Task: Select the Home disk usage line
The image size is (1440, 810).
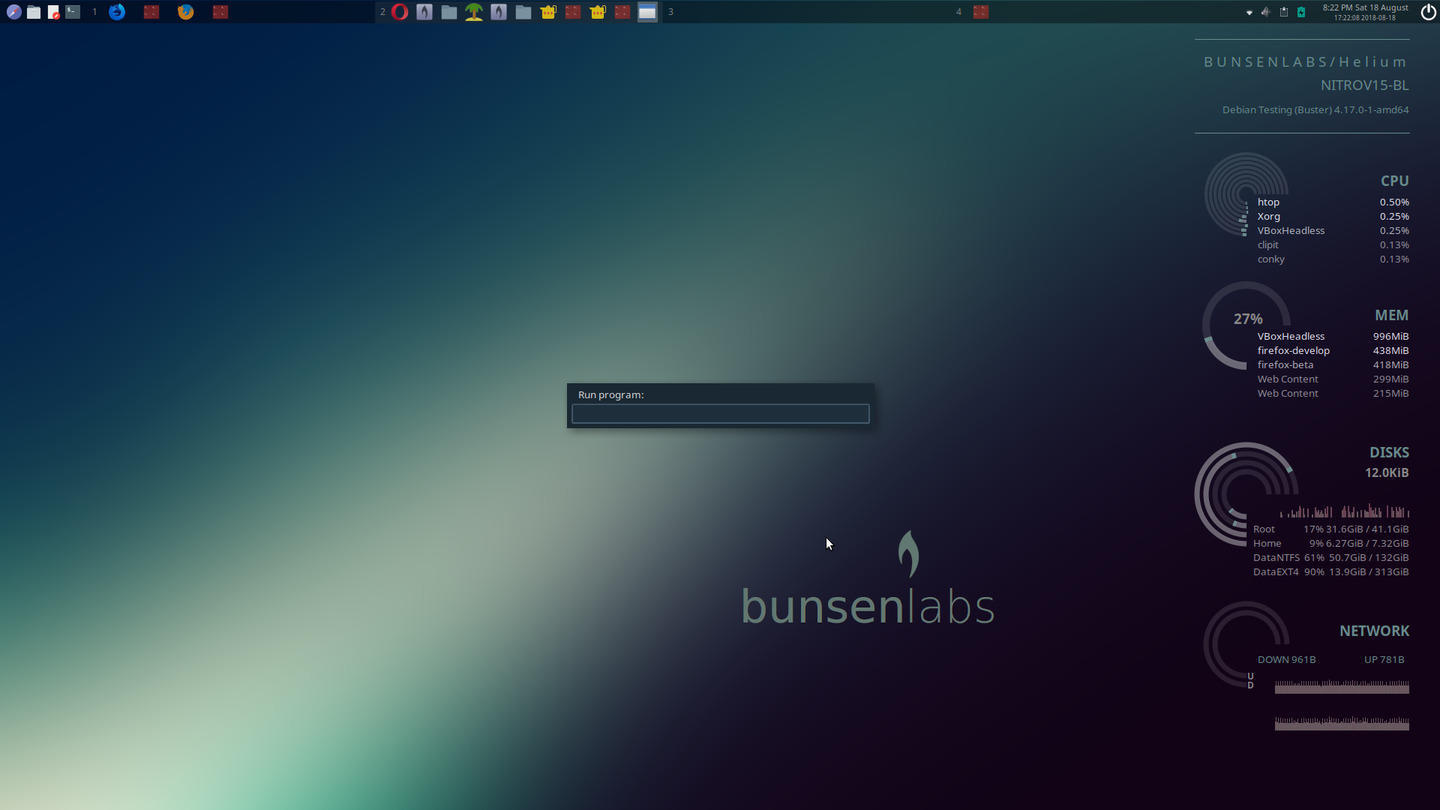Action: click(1331, 543)
